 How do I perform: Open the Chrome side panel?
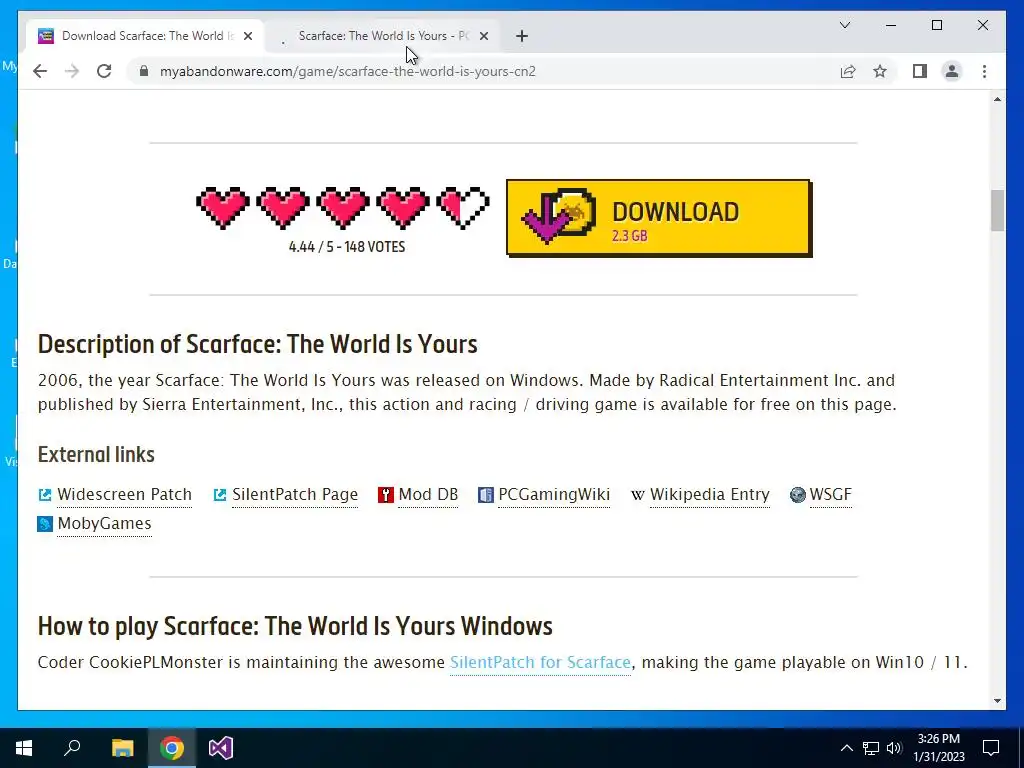pos(920,71)
